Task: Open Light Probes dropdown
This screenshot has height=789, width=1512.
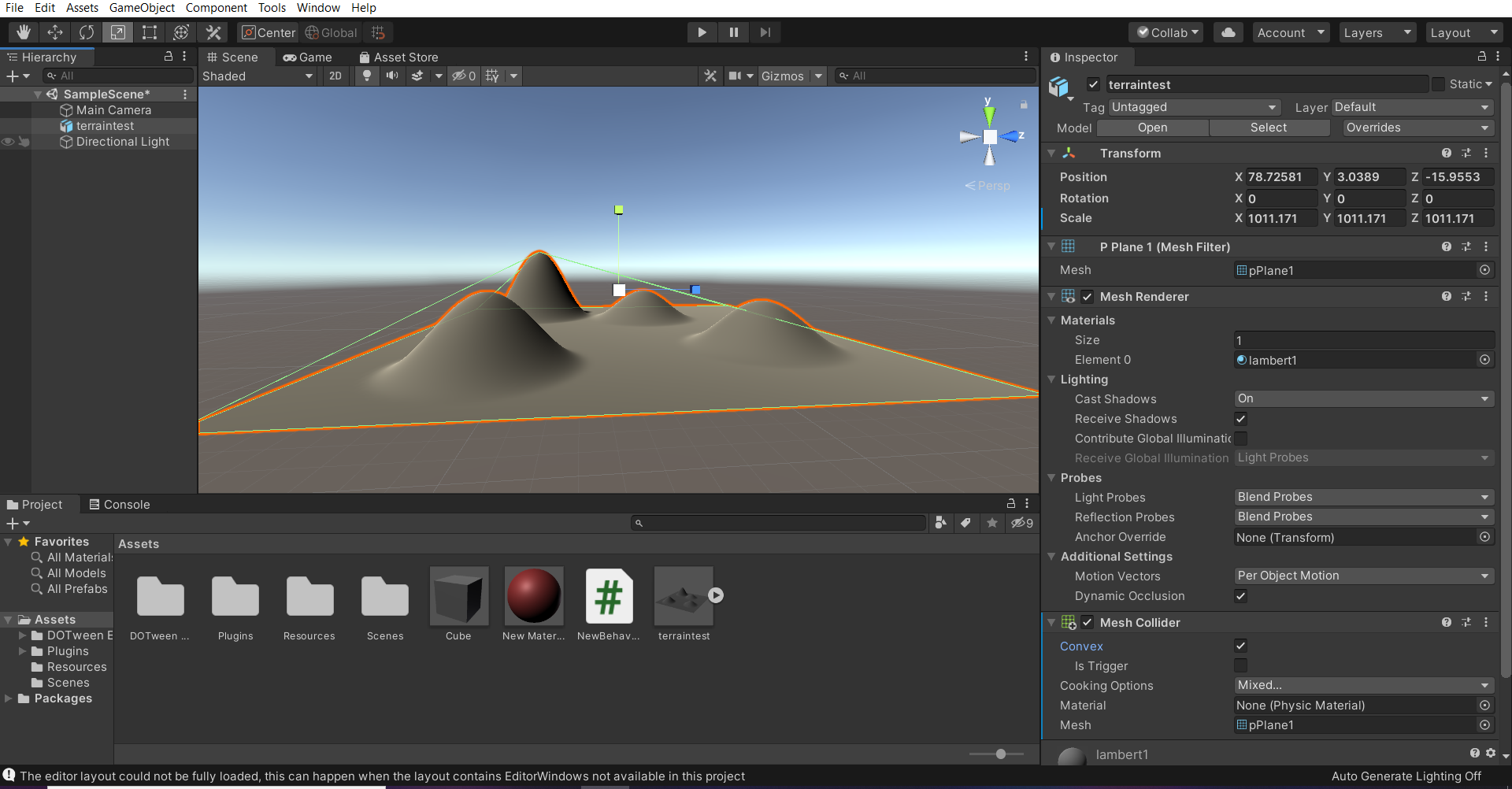Action: pos(1363,497)
